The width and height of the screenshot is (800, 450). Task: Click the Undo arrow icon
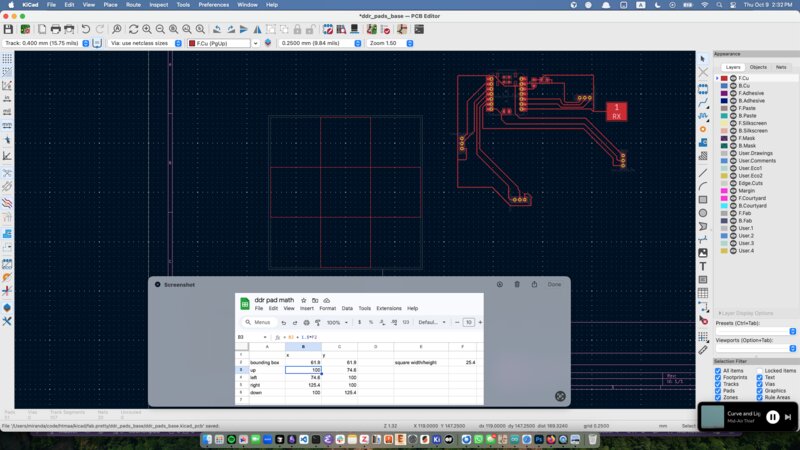[x=86, y=30]
